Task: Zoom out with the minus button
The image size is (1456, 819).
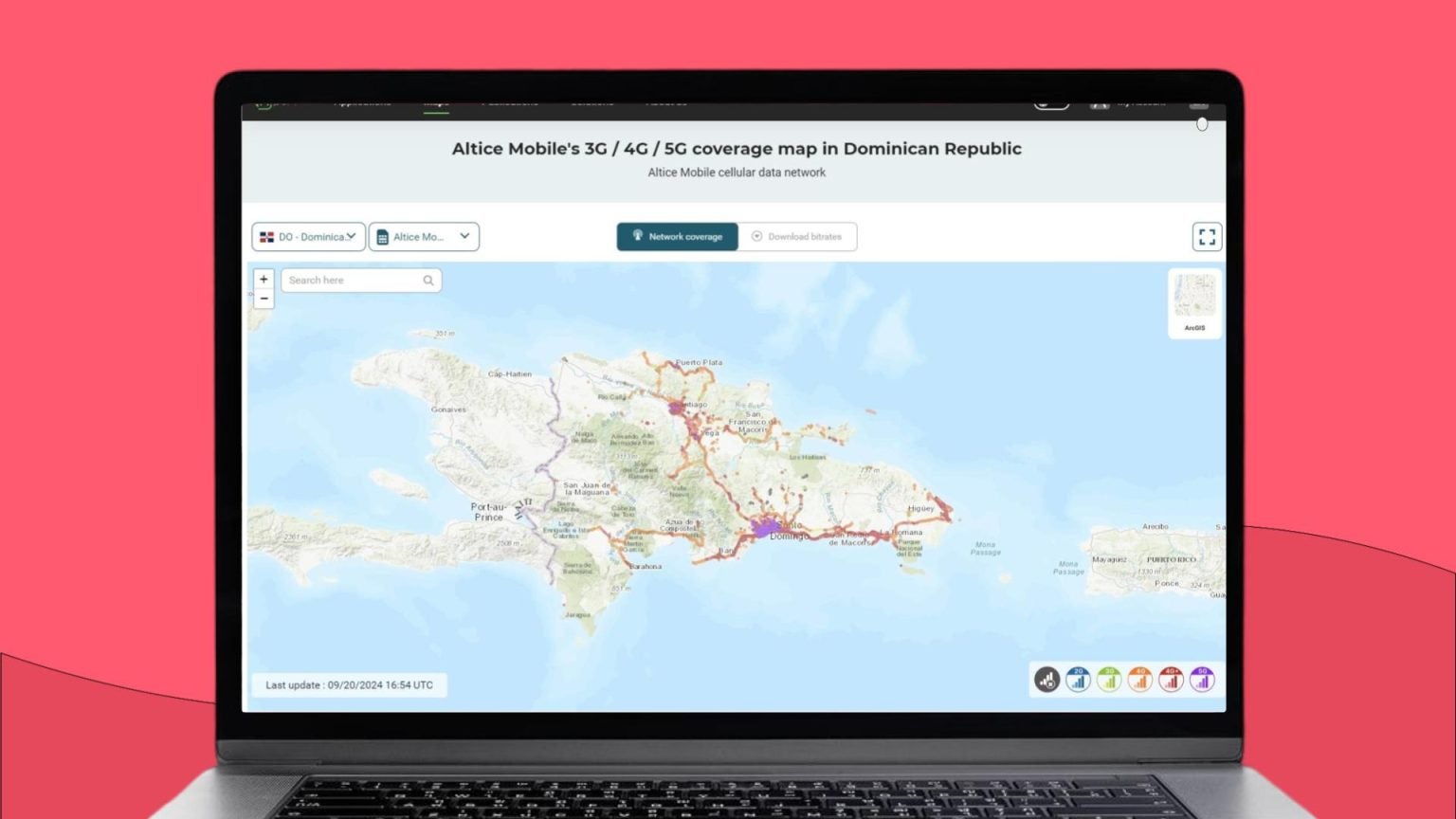Action: pos(264,299)
